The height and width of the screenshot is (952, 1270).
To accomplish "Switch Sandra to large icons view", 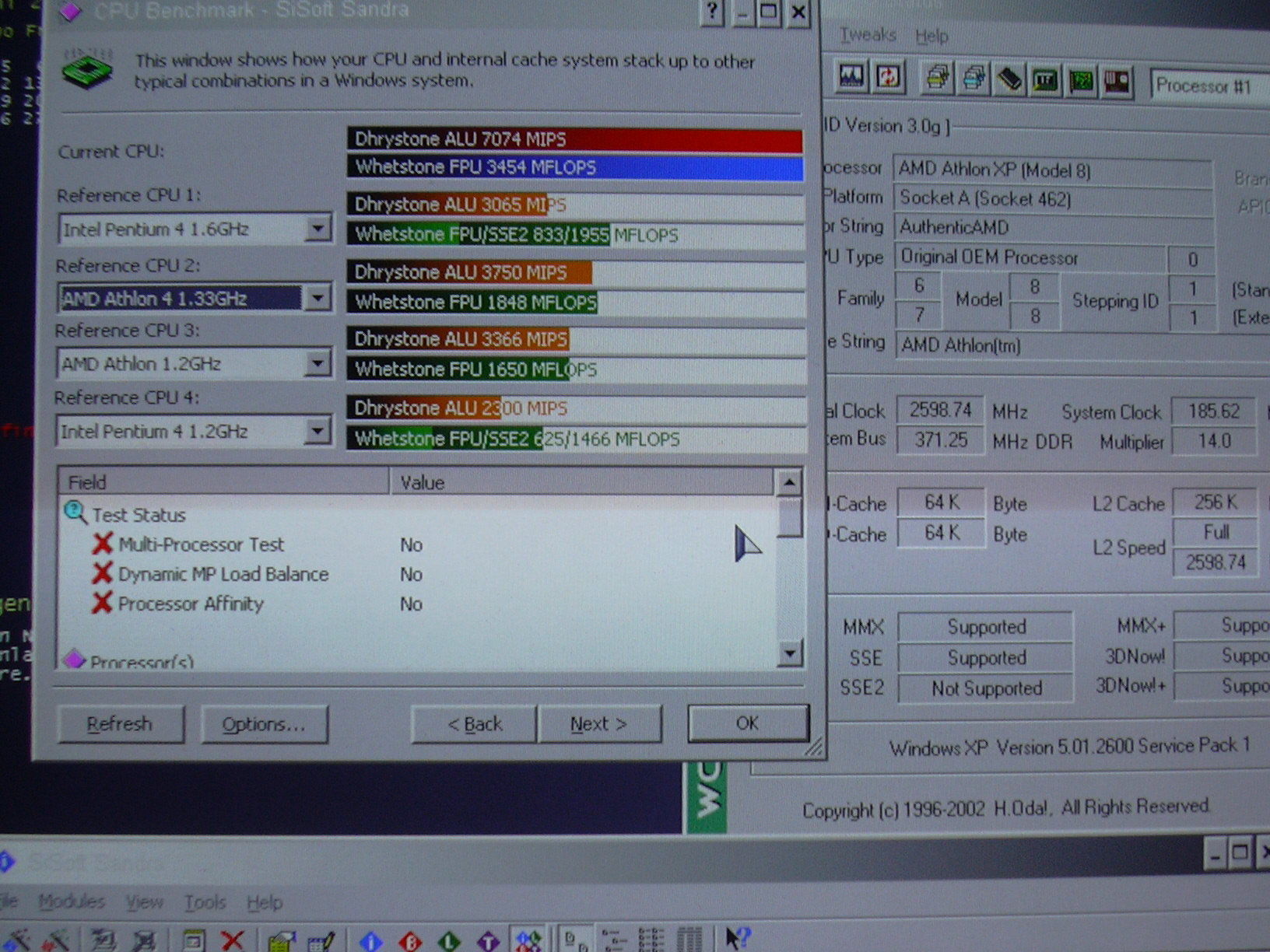I will point(576,940).
